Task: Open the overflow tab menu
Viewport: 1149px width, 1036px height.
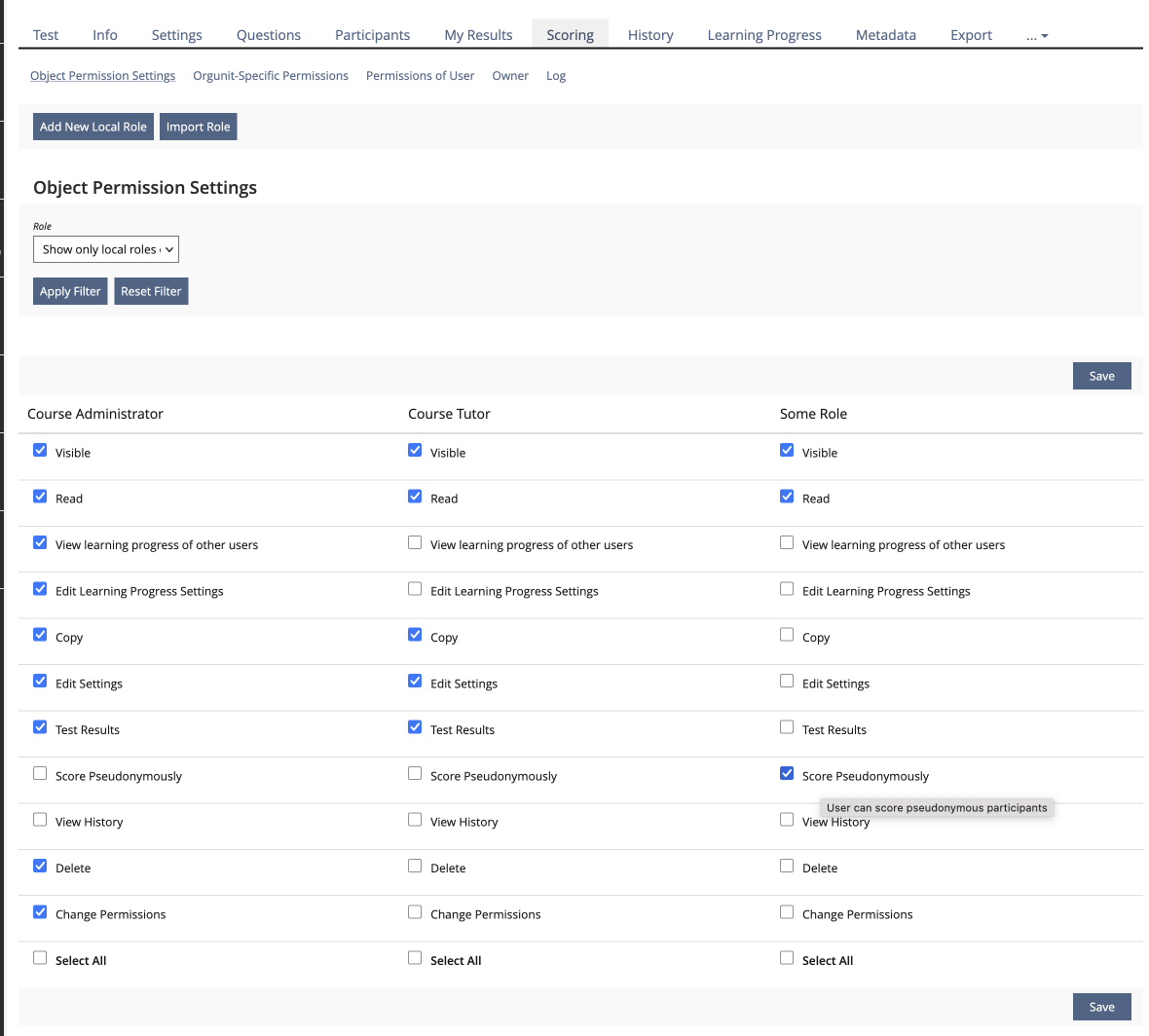Action: 1036,35
